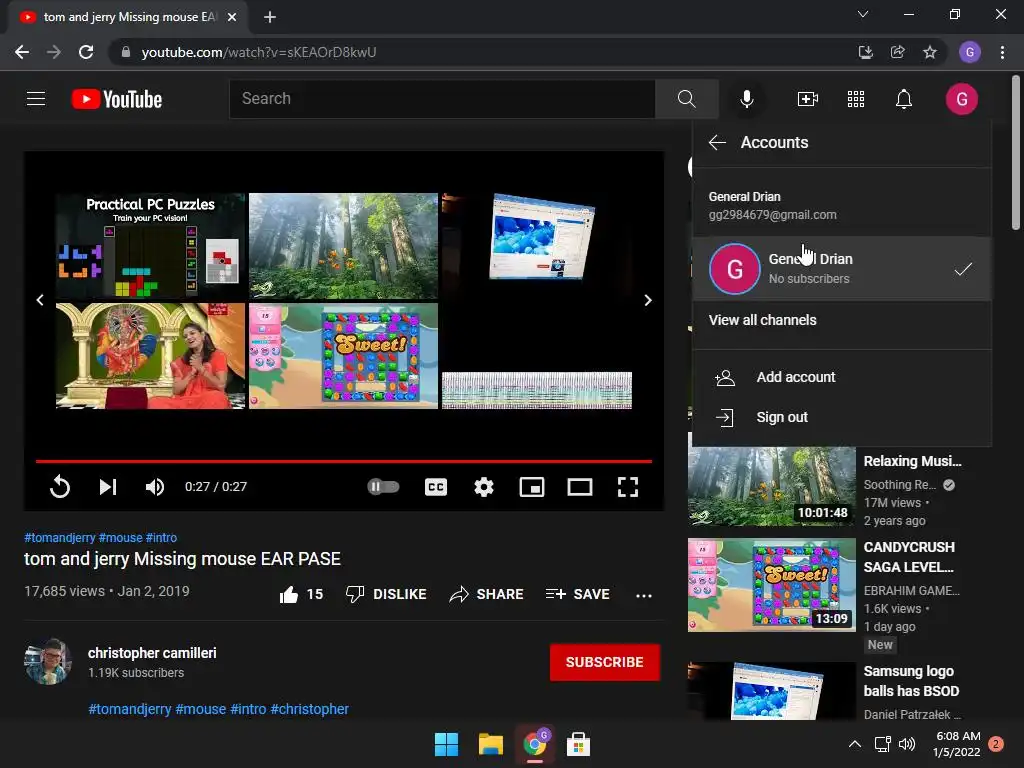Open the christopher camilleri channel name
Viewport: 1024px width, 768px height.
(152, 653)
